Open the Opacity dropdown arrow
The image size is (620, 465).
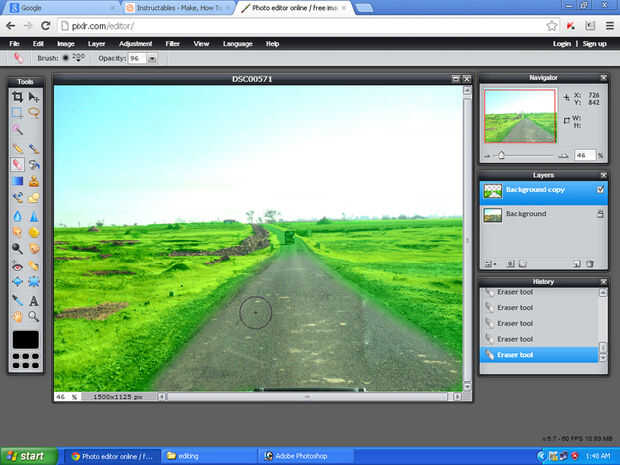[x=152, y=59]
